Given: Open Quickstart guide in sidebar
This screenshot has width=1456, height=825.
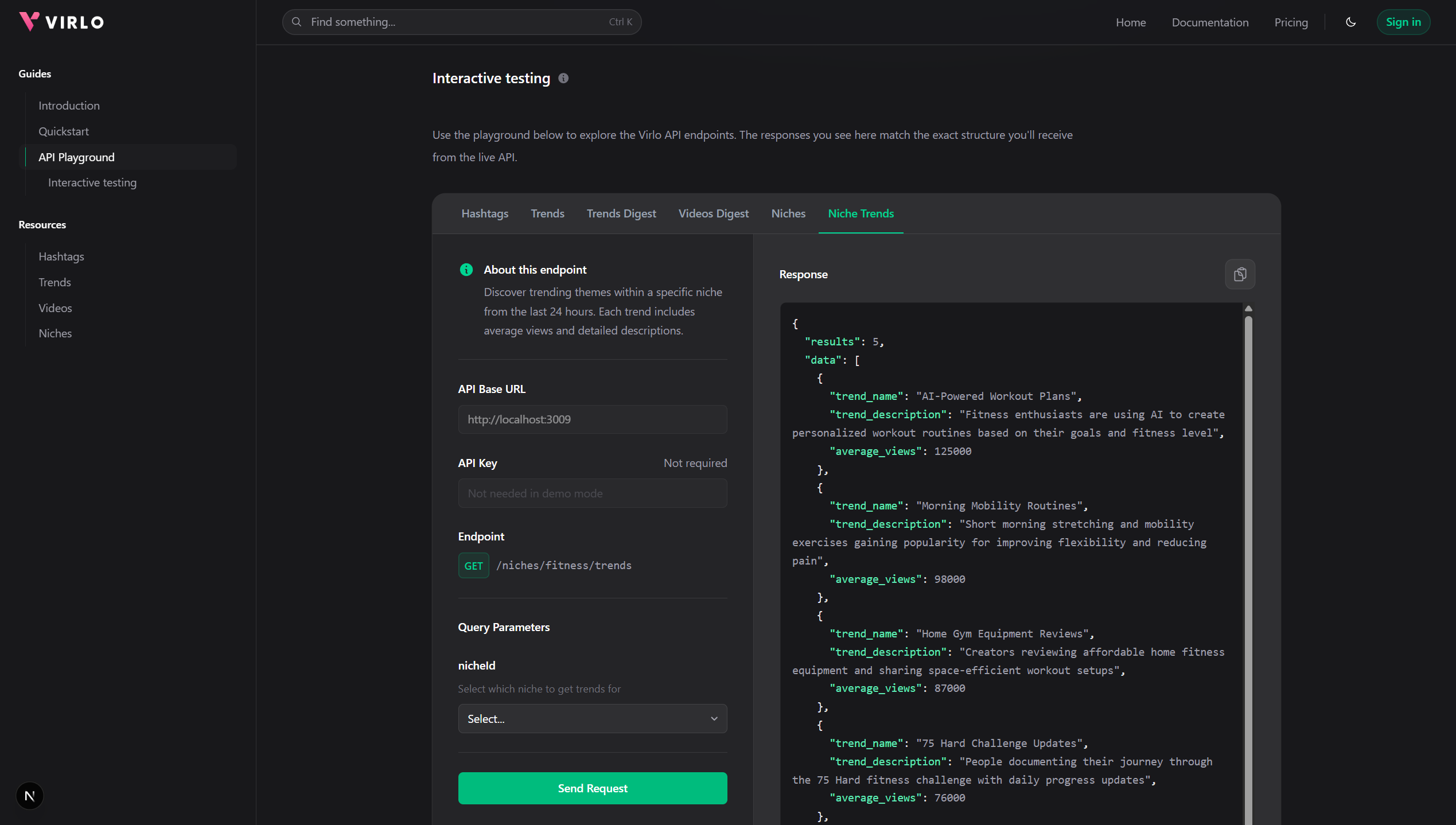Looking at the screenshot, I should click(64, 131).
